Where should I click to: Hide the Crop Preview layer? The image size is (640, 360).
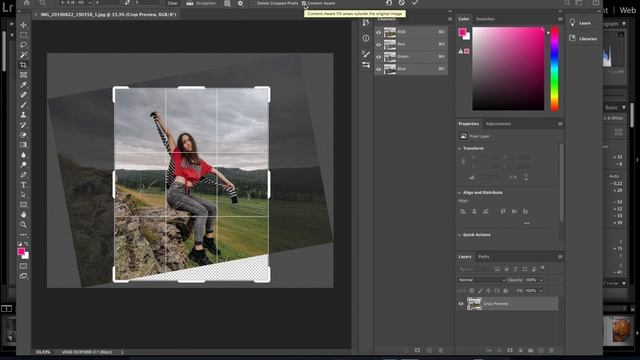point(461,304)
